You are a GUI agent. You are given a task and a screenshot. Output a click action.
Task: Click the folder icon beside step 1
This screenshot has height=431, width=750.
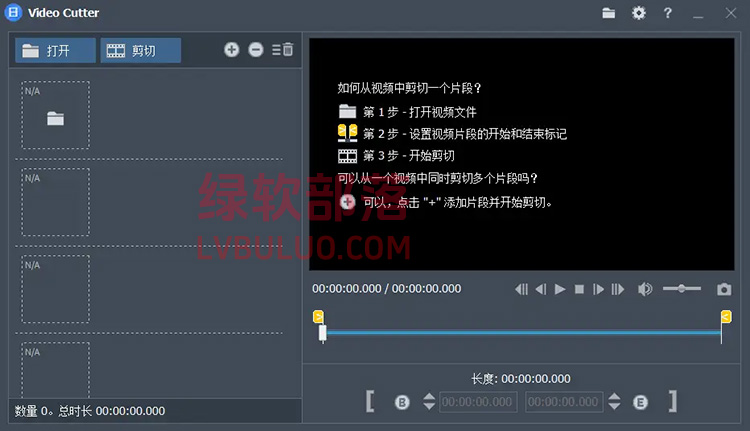click(x=347, y=111)
